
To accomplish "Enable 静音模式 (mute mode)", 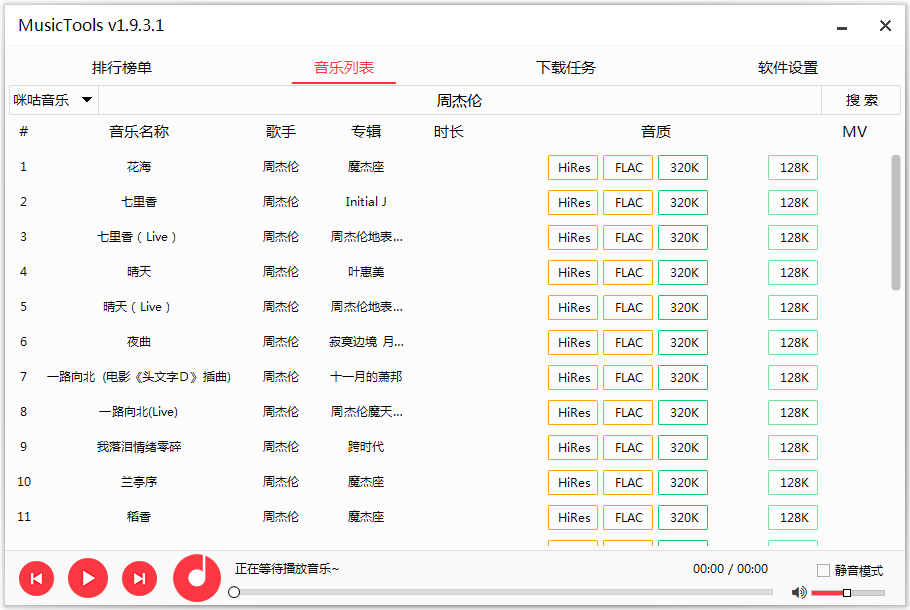I will pyautogui.click(x=823, y=570).
